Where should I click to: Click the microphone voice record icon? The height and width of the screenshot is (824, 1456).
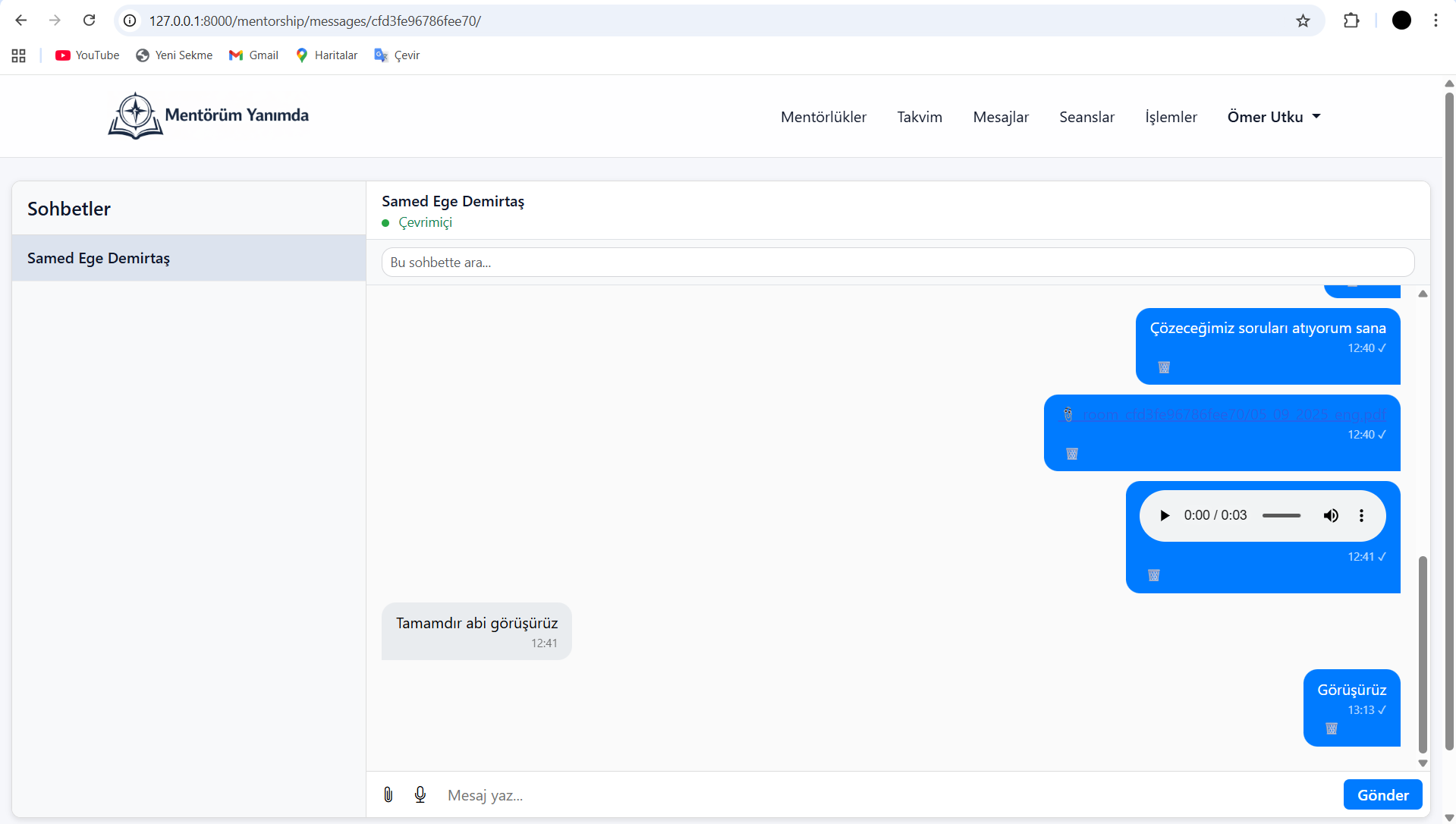(420, 794)
